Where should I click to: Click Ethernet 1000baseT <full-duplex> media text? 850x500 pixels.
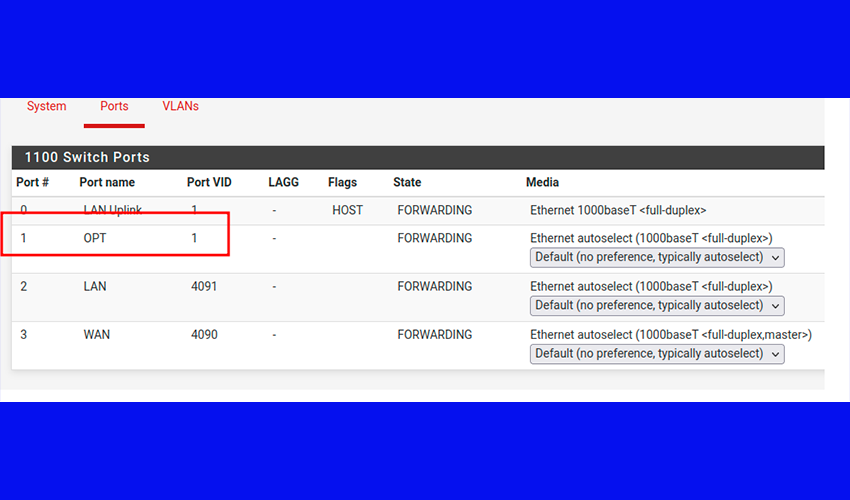pos(618,210)
